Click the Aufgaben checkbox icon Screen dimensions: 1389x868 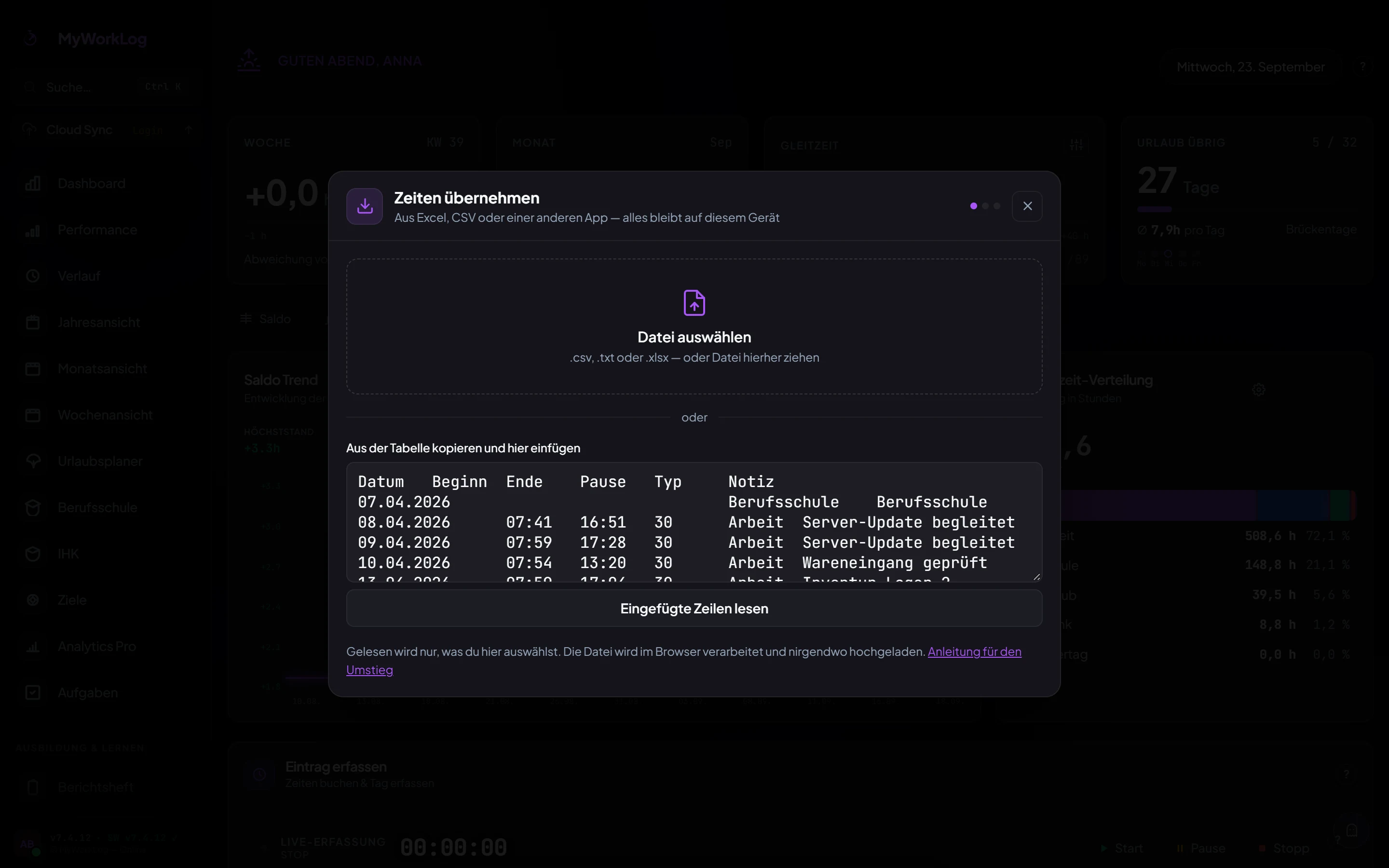(33, 693)
